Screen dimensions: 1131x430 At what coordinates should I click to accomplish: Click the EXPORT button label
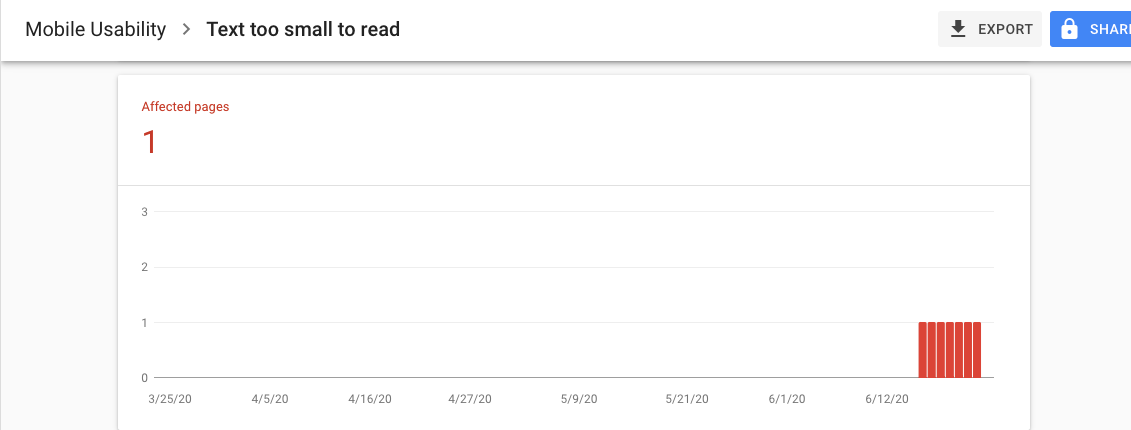1005,30
